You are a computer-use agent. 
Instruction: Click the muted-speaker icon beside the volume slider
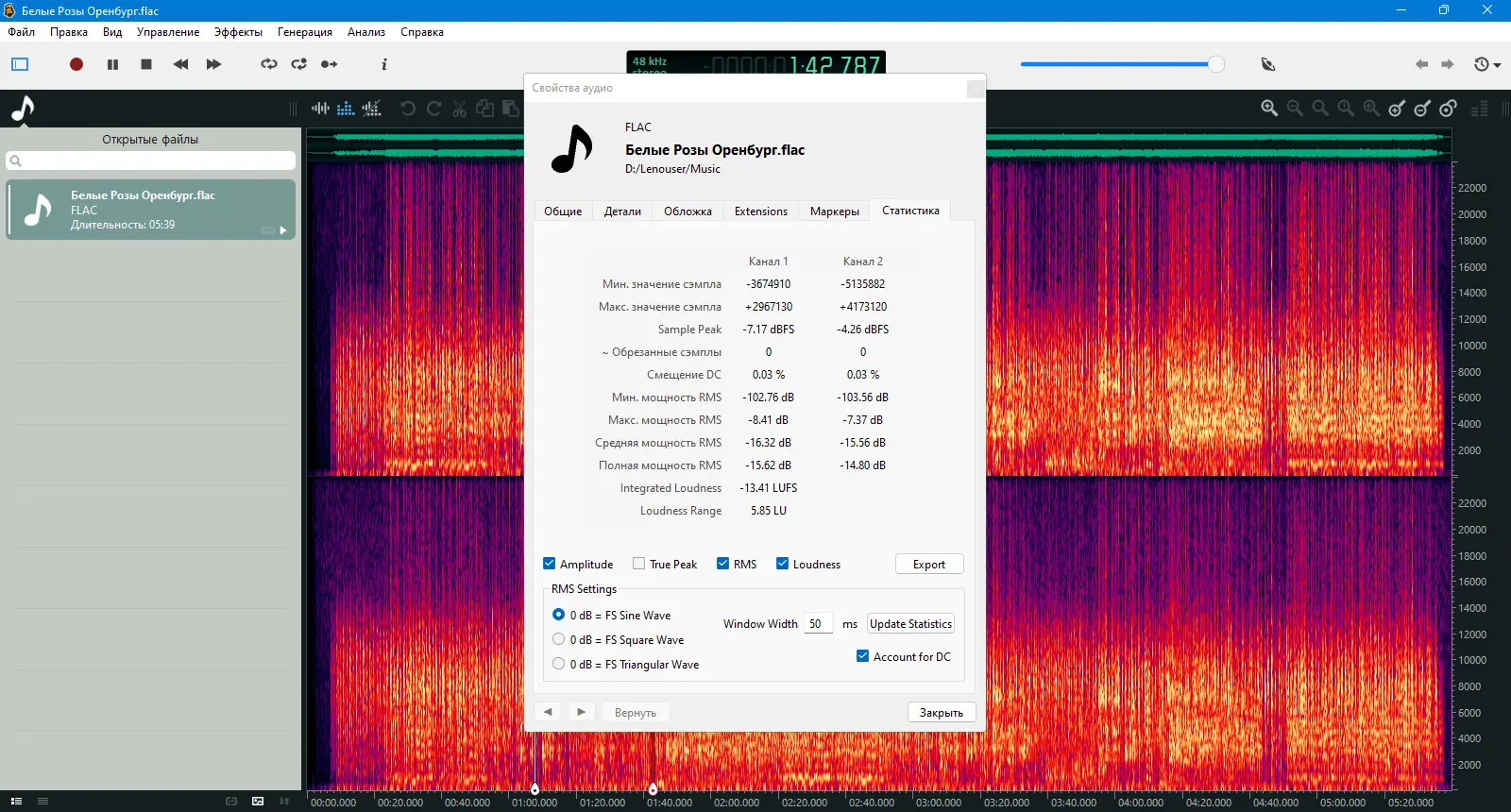(1268, 64)
